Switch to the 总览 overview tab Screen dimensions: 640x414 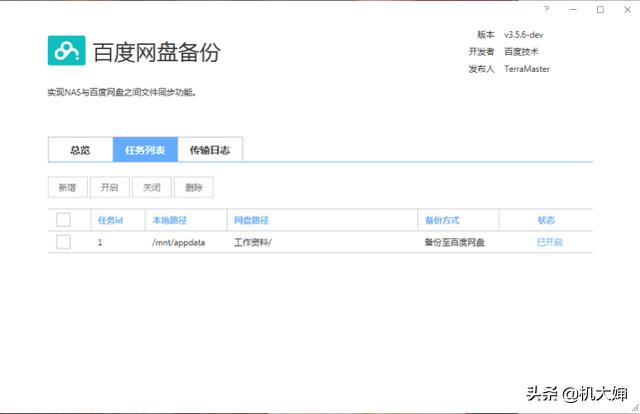80,150
